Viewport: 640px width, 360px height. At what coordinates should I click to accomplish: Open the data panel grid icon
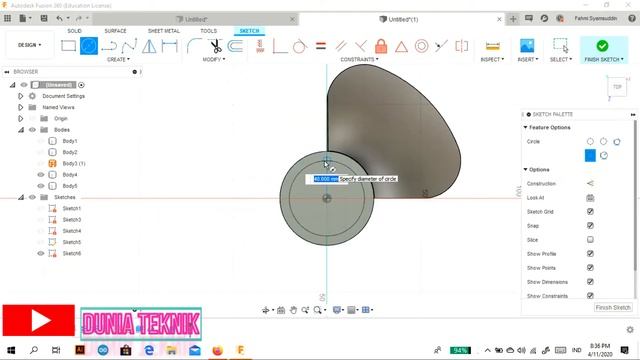pyautogui.click(x=7, y=18)
